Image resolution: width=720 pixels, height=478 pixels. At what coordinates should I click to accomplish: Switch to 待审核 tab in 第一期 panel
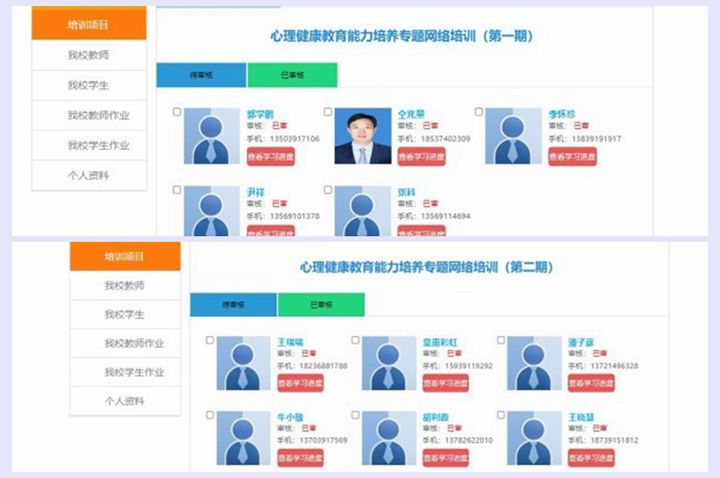200,75
